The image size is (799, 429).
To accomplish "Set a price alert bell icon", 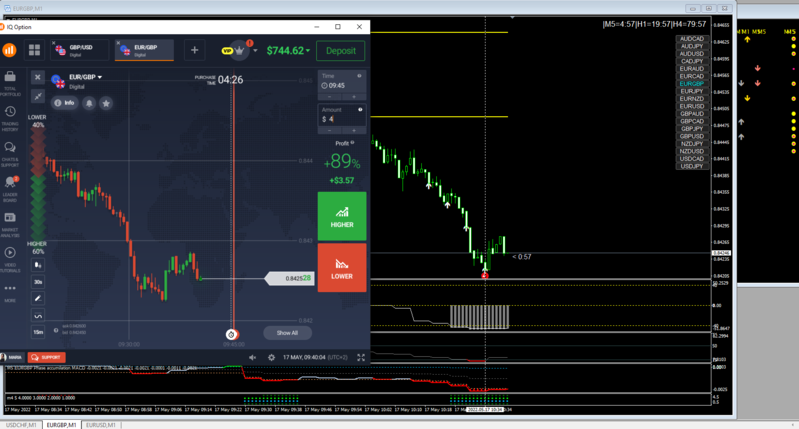I will [89, 103].
